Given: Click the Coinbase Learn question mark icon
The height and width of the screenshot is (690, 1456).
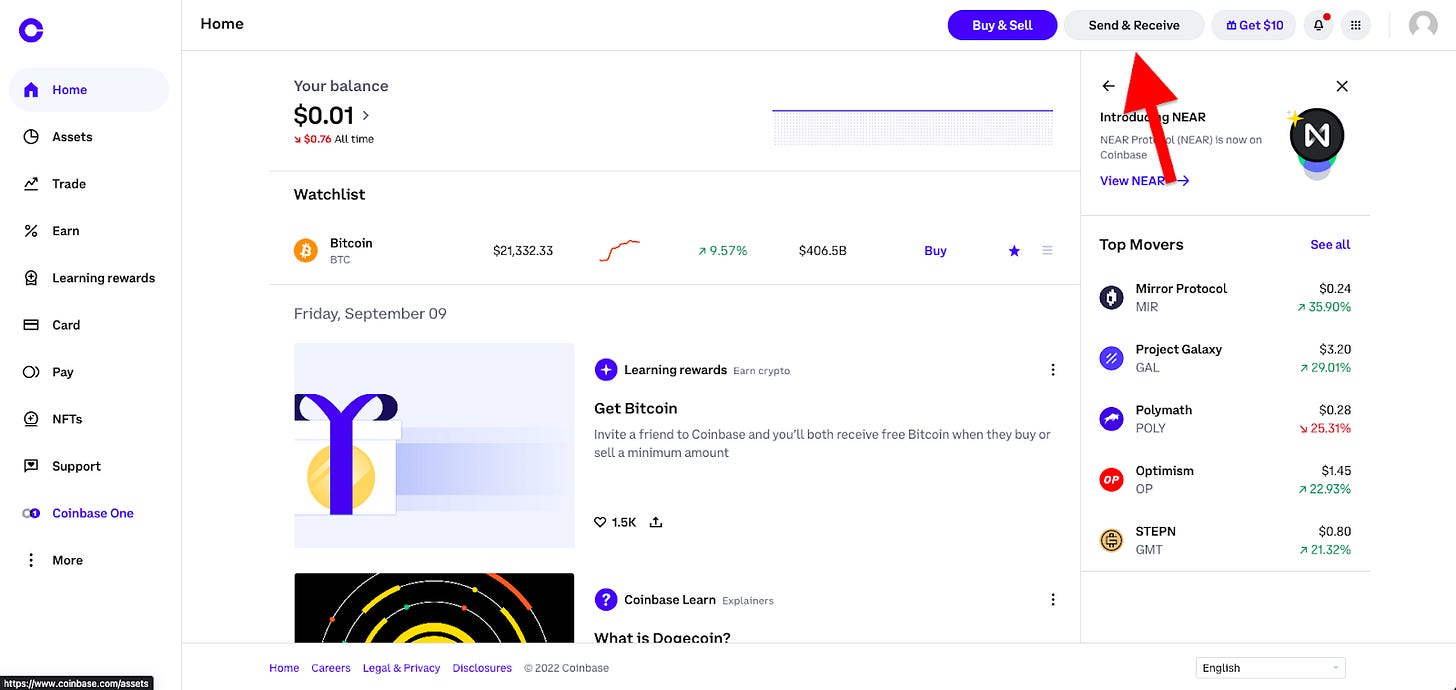Looking at the screenshot, I should pyautogui.click(x=605, y=600).
